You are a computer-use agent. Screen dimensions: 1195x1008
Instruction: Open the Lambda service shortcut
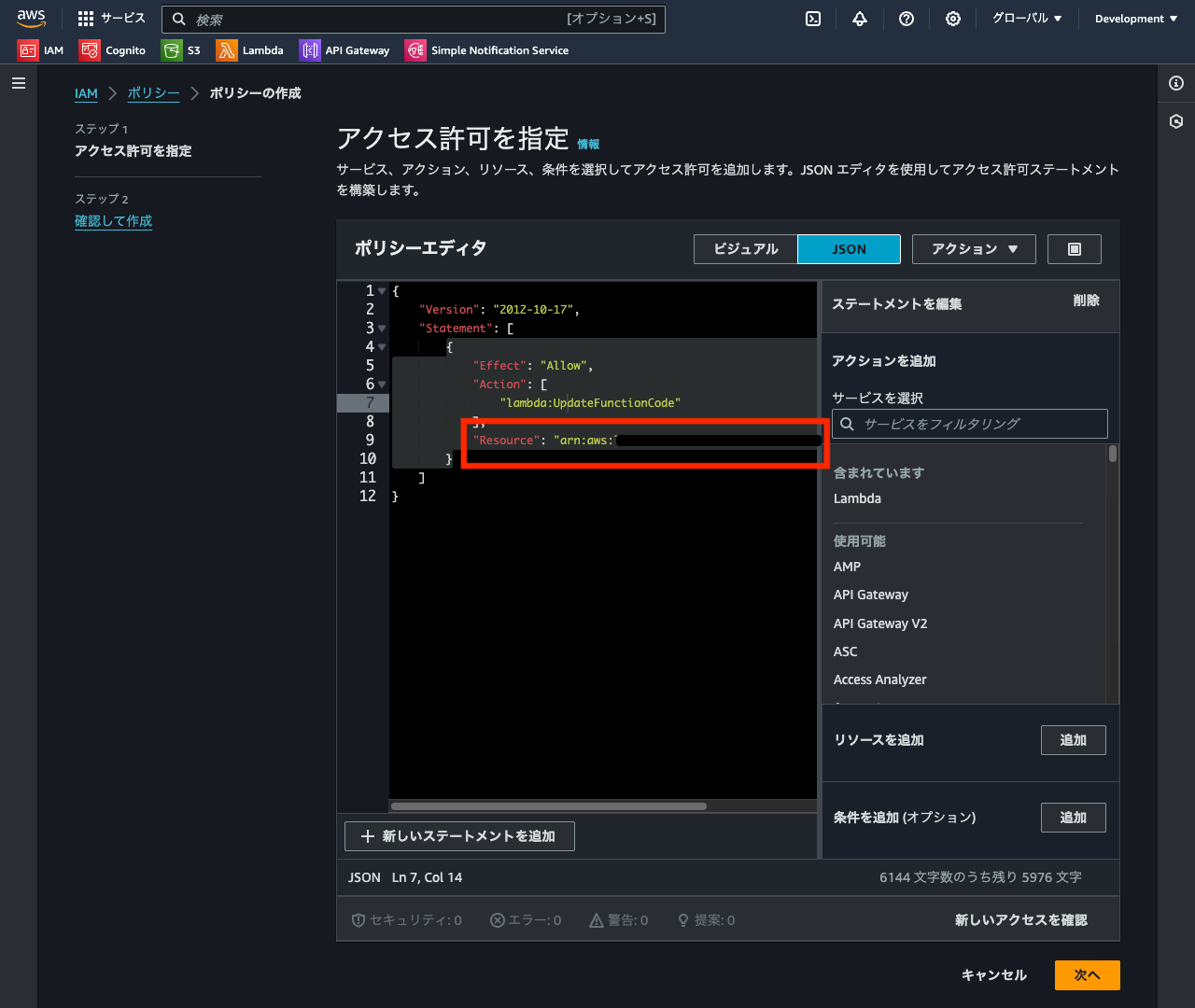pyautogui.click(x=250, y=50)
